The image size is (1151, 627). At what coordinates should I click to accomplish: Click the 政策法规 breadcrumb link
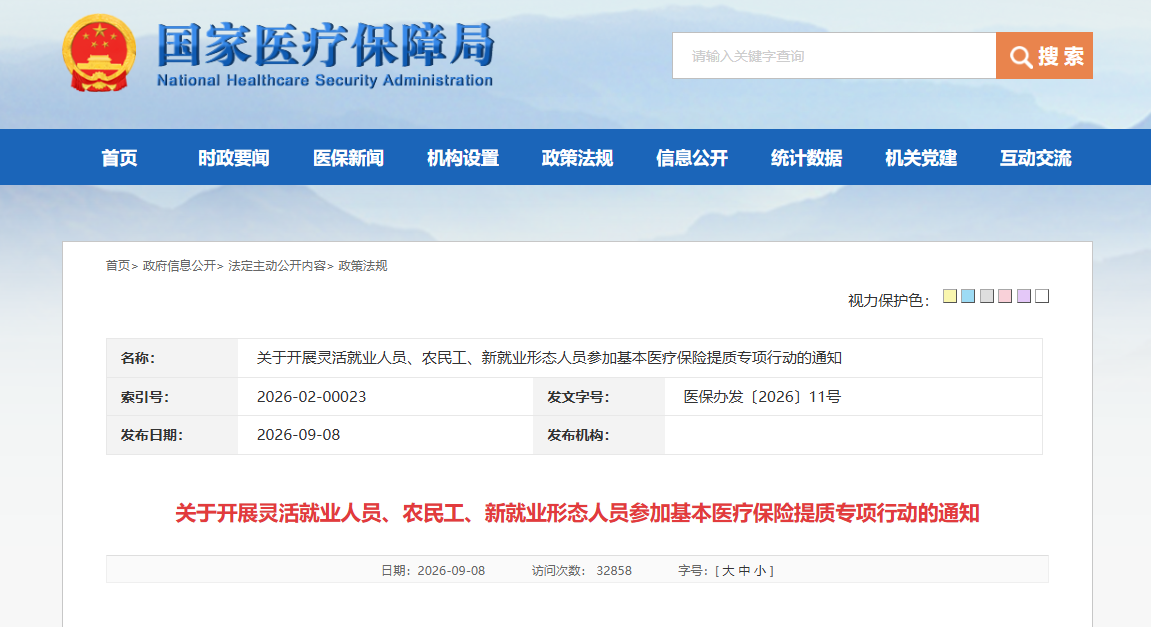(363, 266)
